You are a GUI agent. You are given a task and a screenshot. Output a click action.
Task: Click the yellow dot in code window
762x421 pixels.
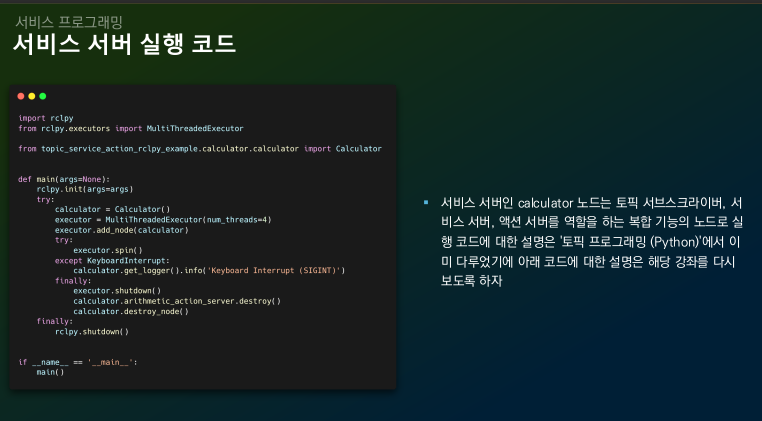pos(32,96)
